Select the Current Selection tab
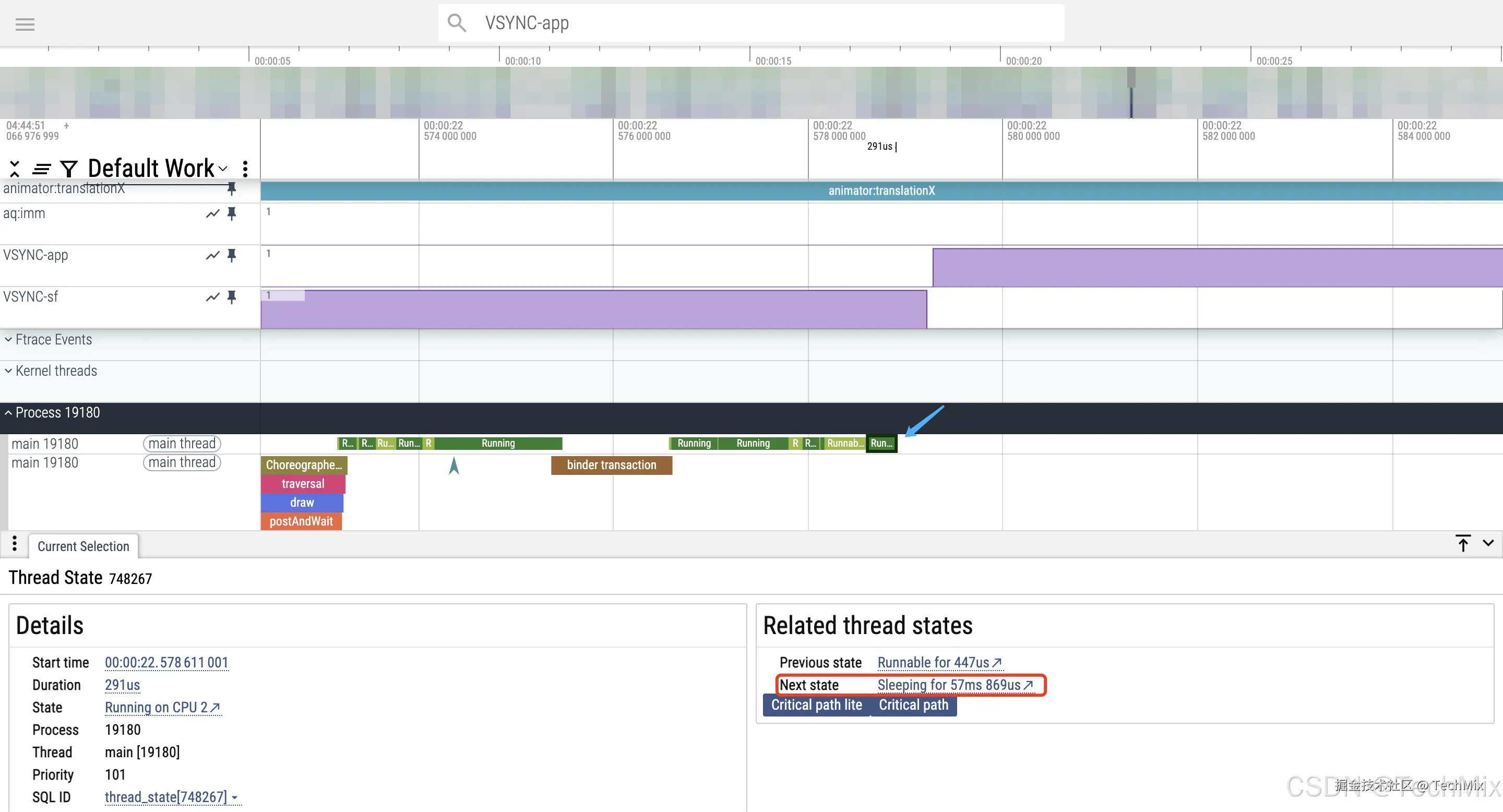1503x812 pixels. [83, 546]
